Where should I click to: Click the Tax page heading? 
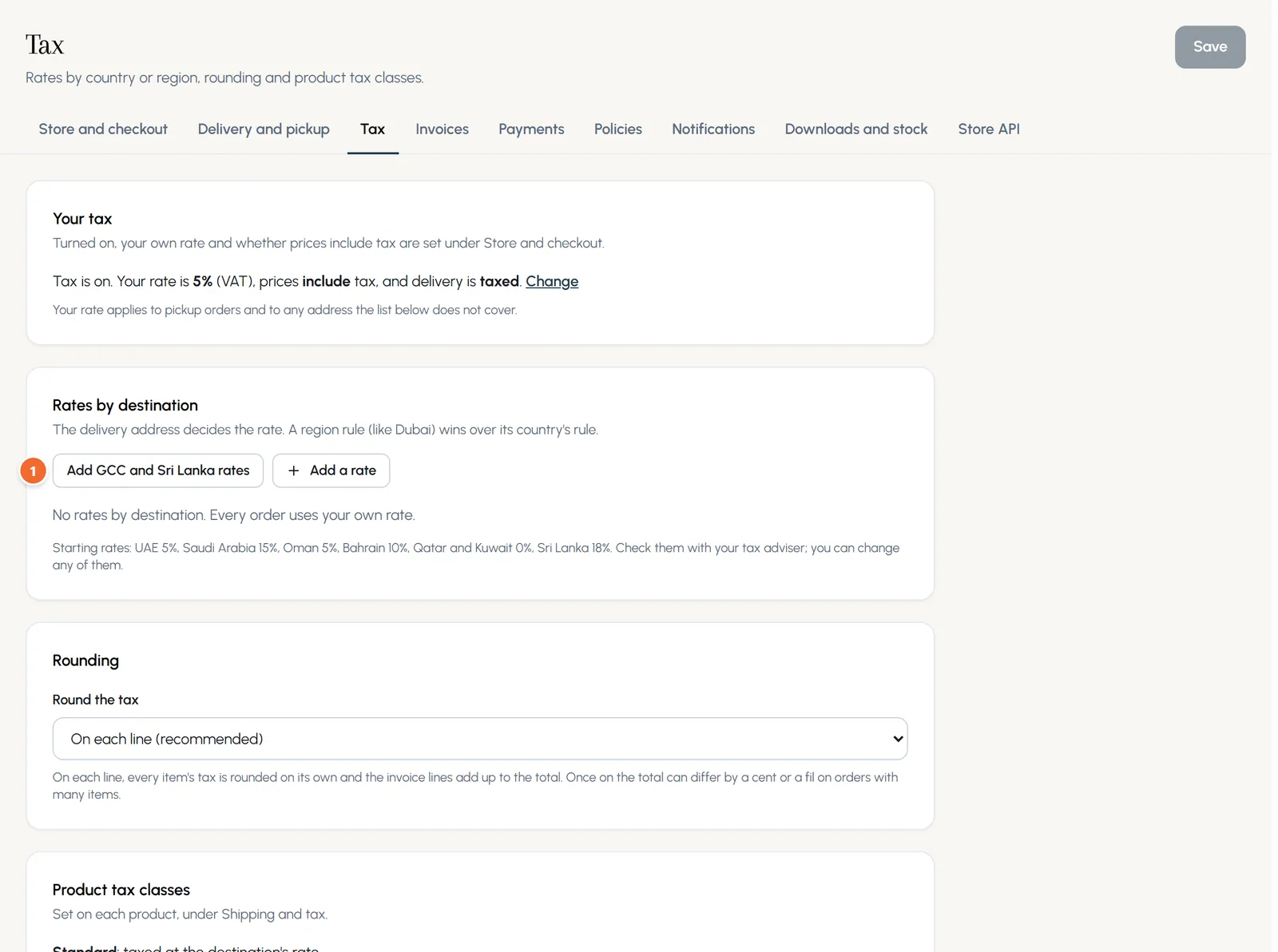click(45, 45)
